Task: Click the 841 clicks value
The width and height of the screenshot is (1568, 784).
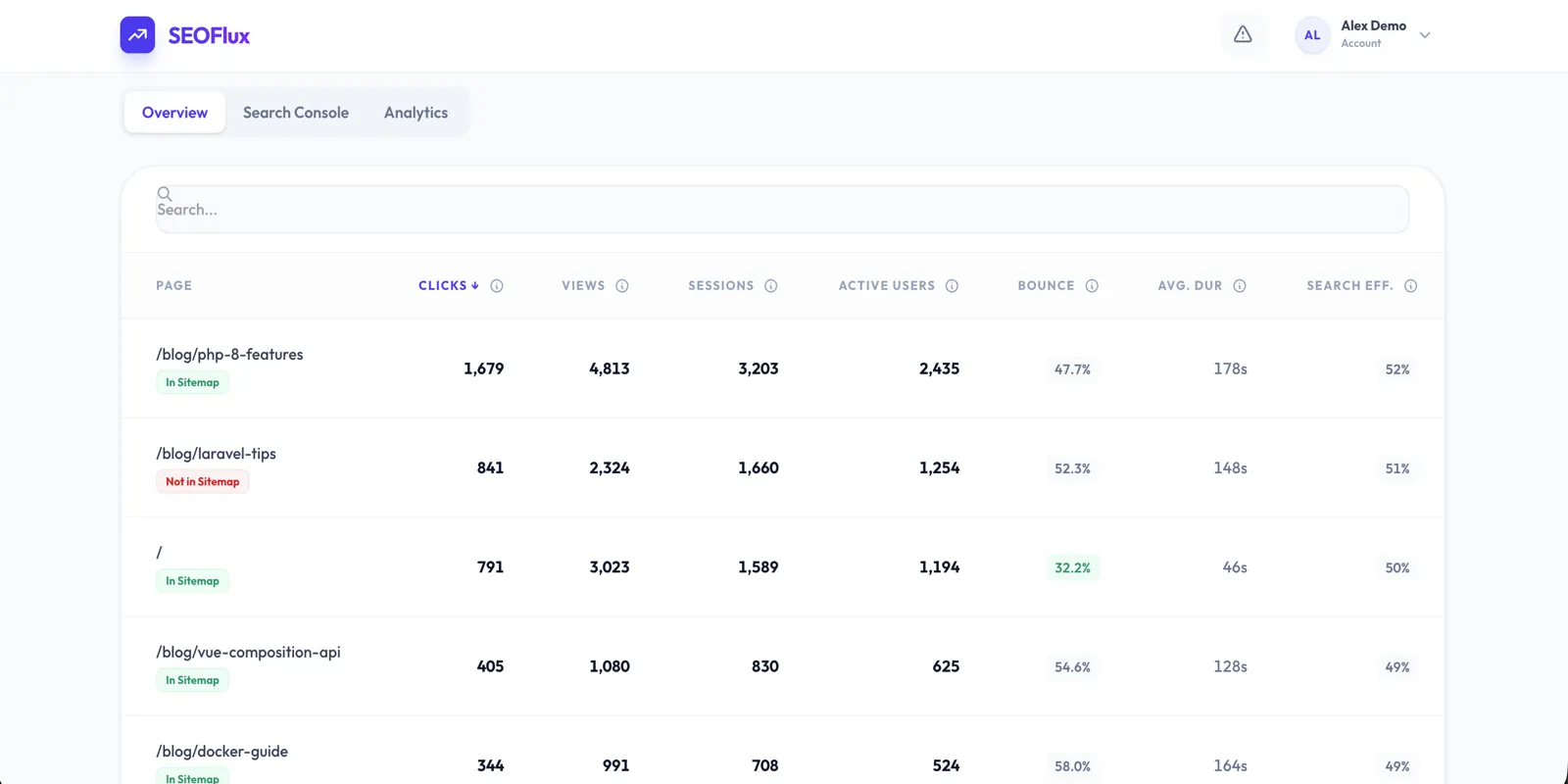Action: point(490,468)
